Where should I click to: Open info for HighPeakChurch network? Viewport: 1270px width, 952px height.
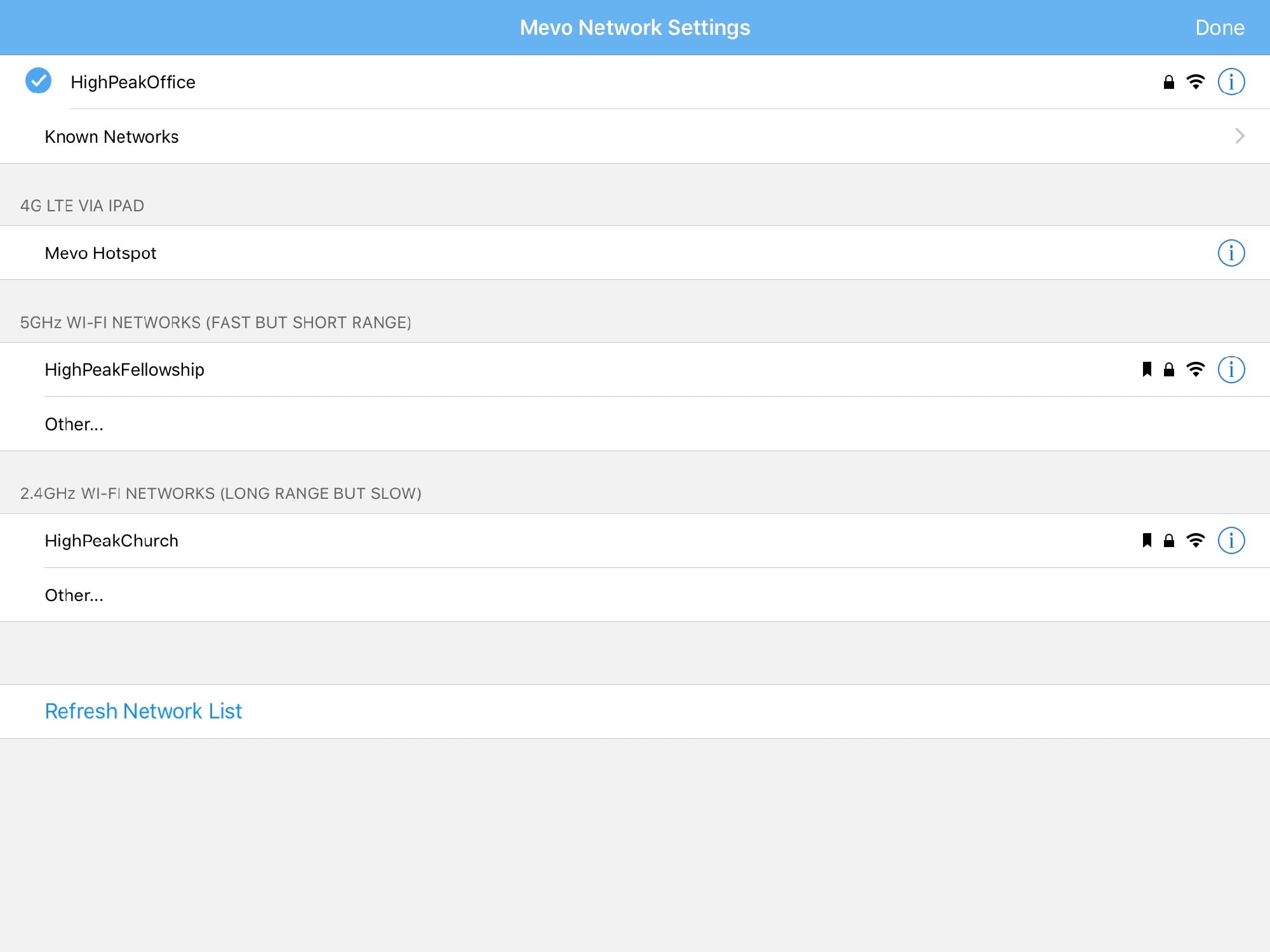pyautogui.click(x=1231, y=541)
